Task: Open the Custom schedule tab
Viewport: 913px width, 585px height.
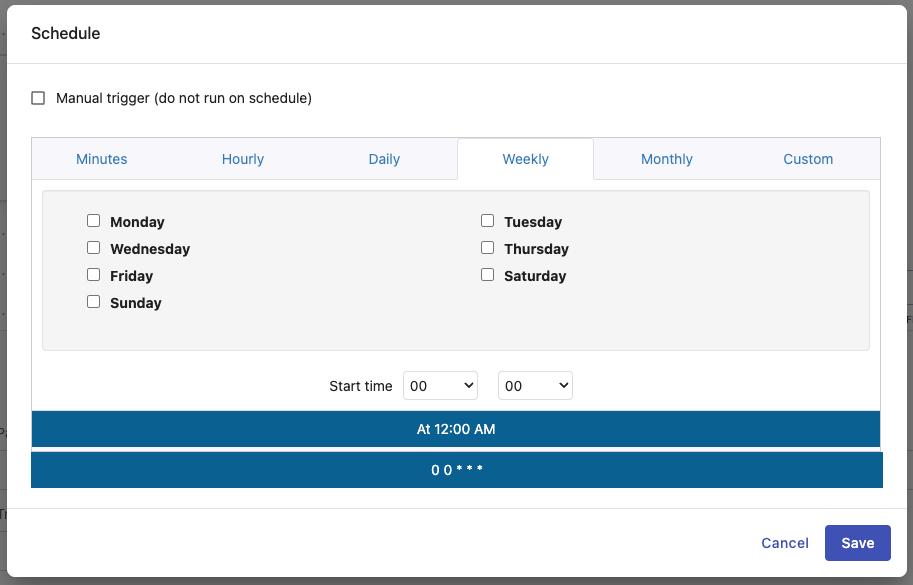Action: 808,159
